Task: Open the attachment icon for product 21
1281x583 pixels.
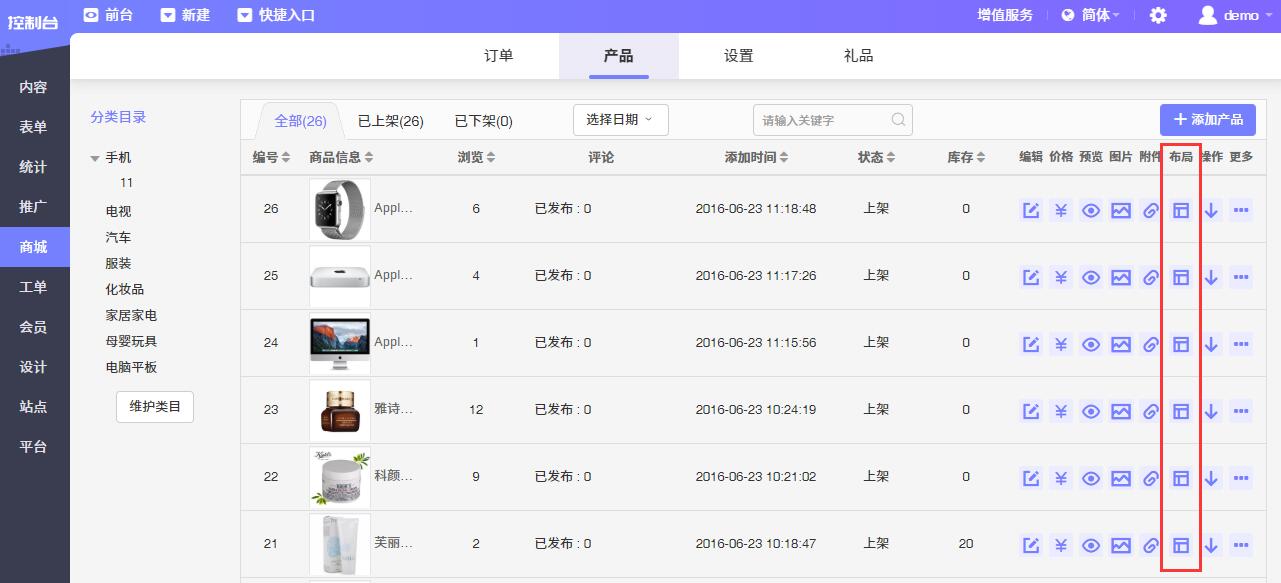Action: (1151, 545)
